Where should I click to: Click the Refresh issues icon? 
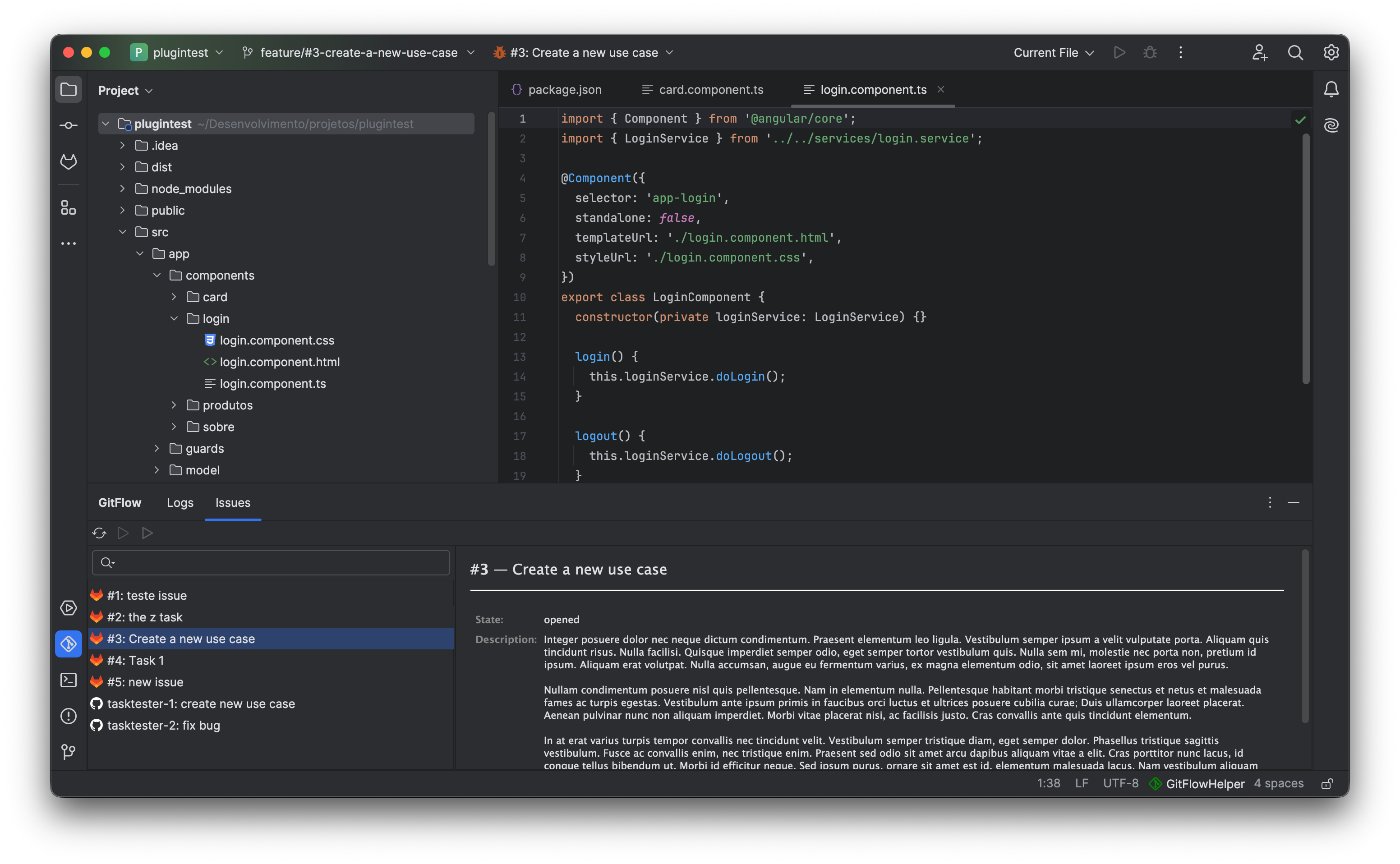point(99,533)
